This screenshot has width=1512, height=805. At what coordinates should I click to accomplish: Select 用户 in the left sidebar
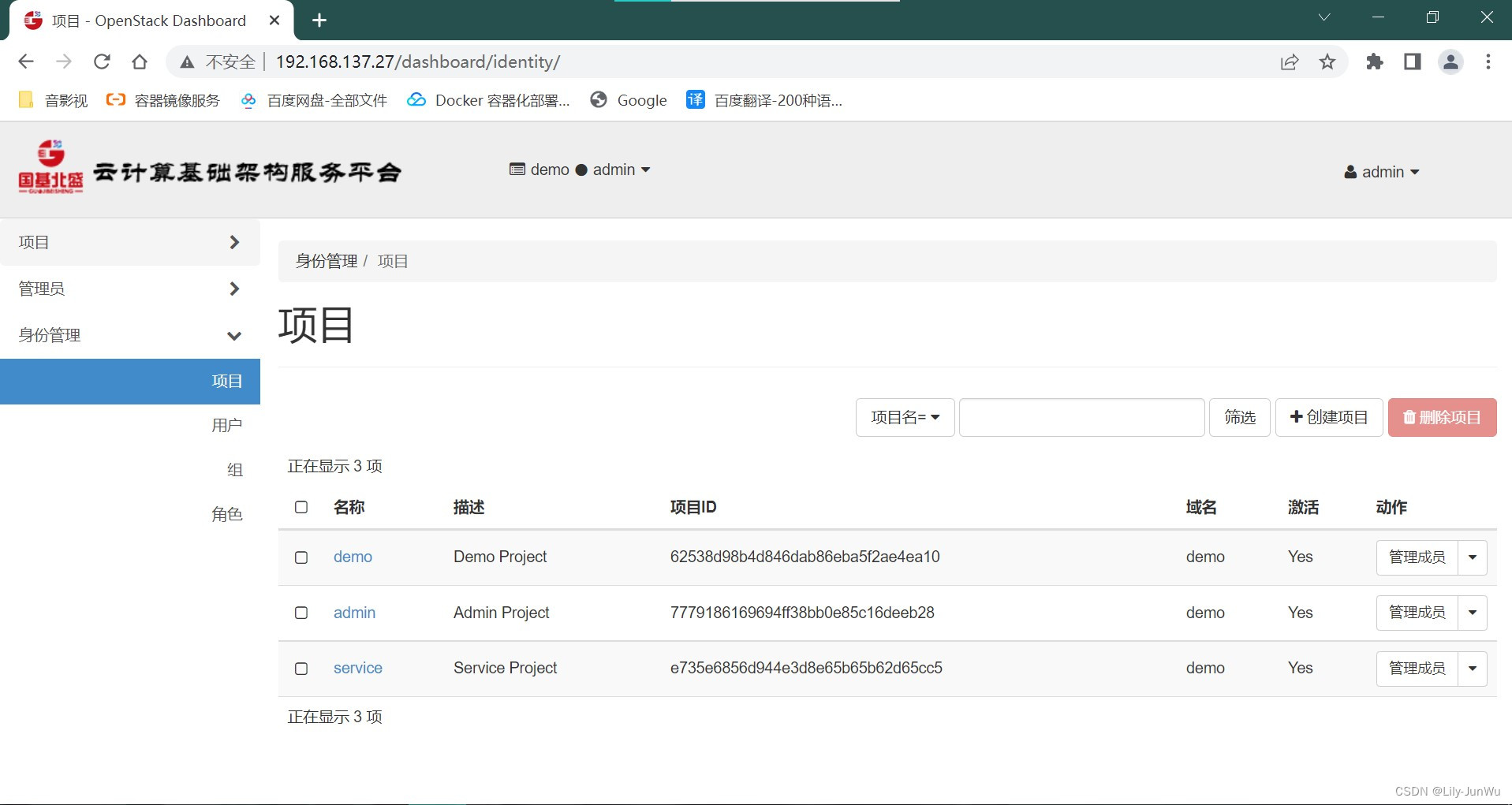click(227, 425)
